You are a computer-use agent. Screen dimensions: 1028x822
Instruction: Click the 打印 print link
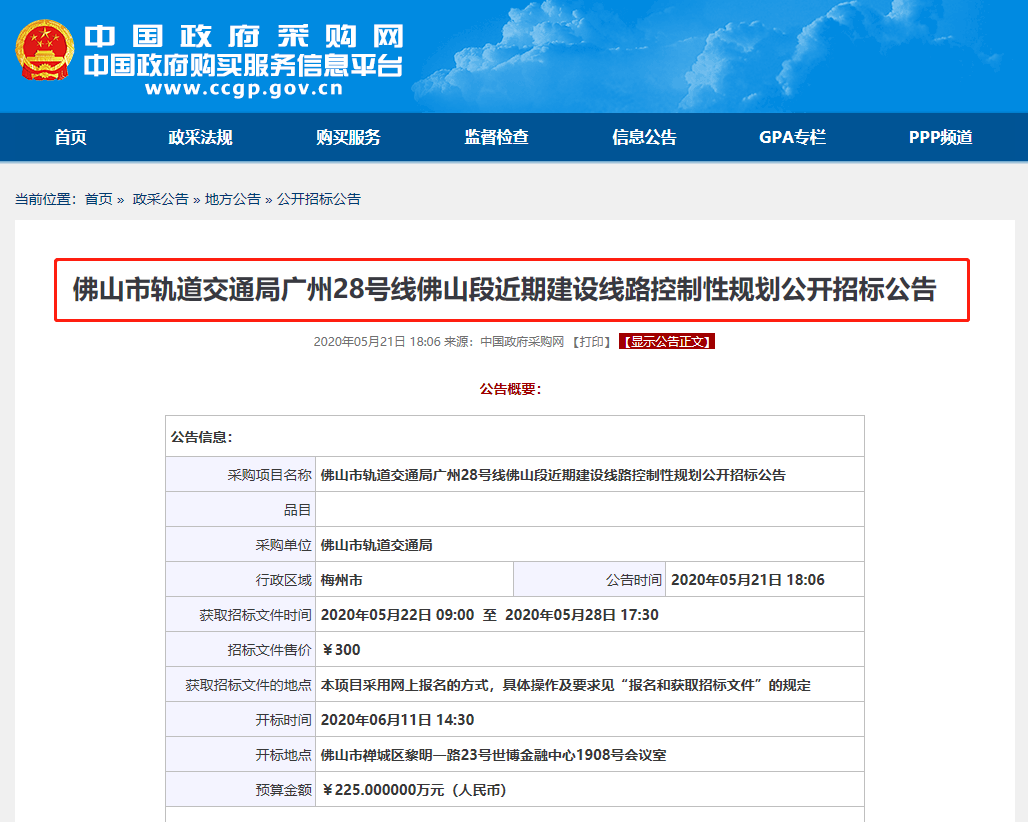pyautogui.click(x=593, y=342)
